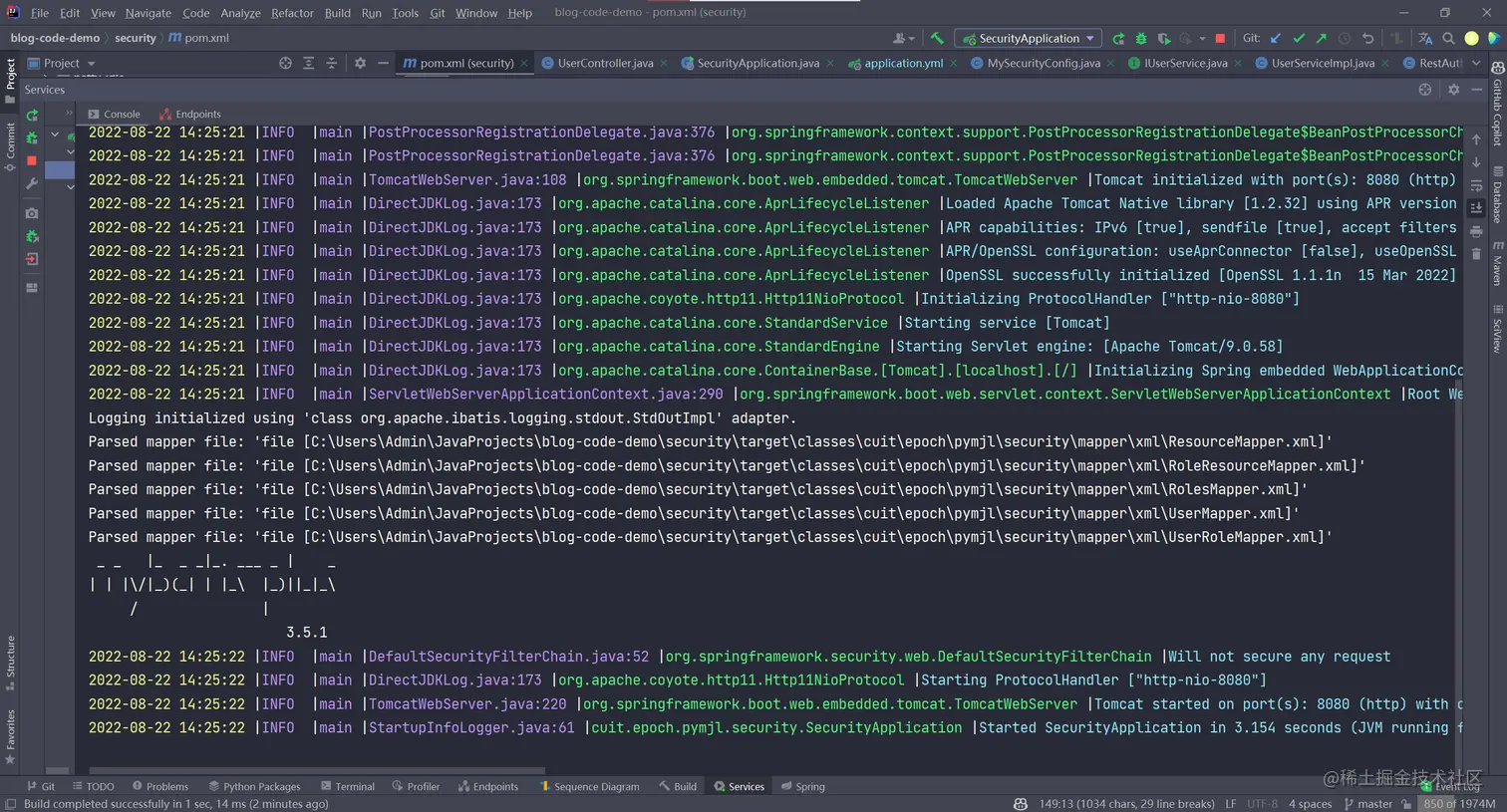Open Project panel gear options
This screenshot has height=812, width=1507.
point(360,63)
